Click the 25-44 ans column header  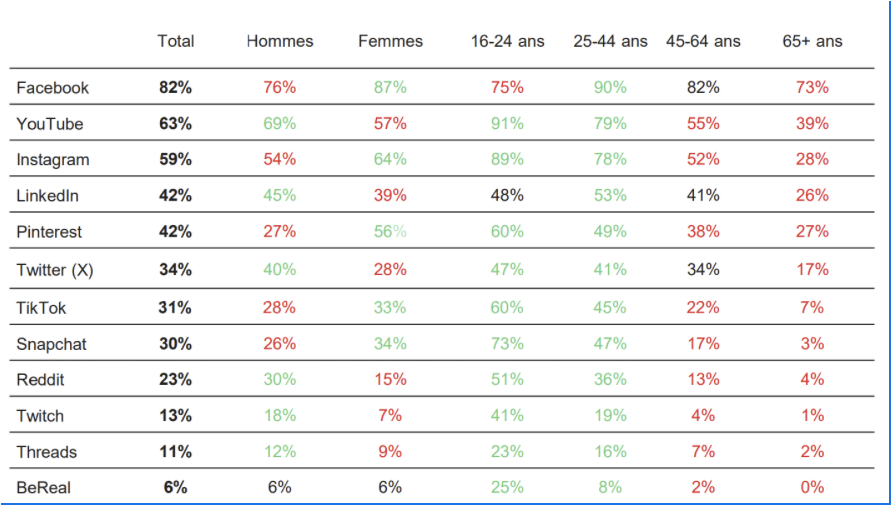pos(610,41)
